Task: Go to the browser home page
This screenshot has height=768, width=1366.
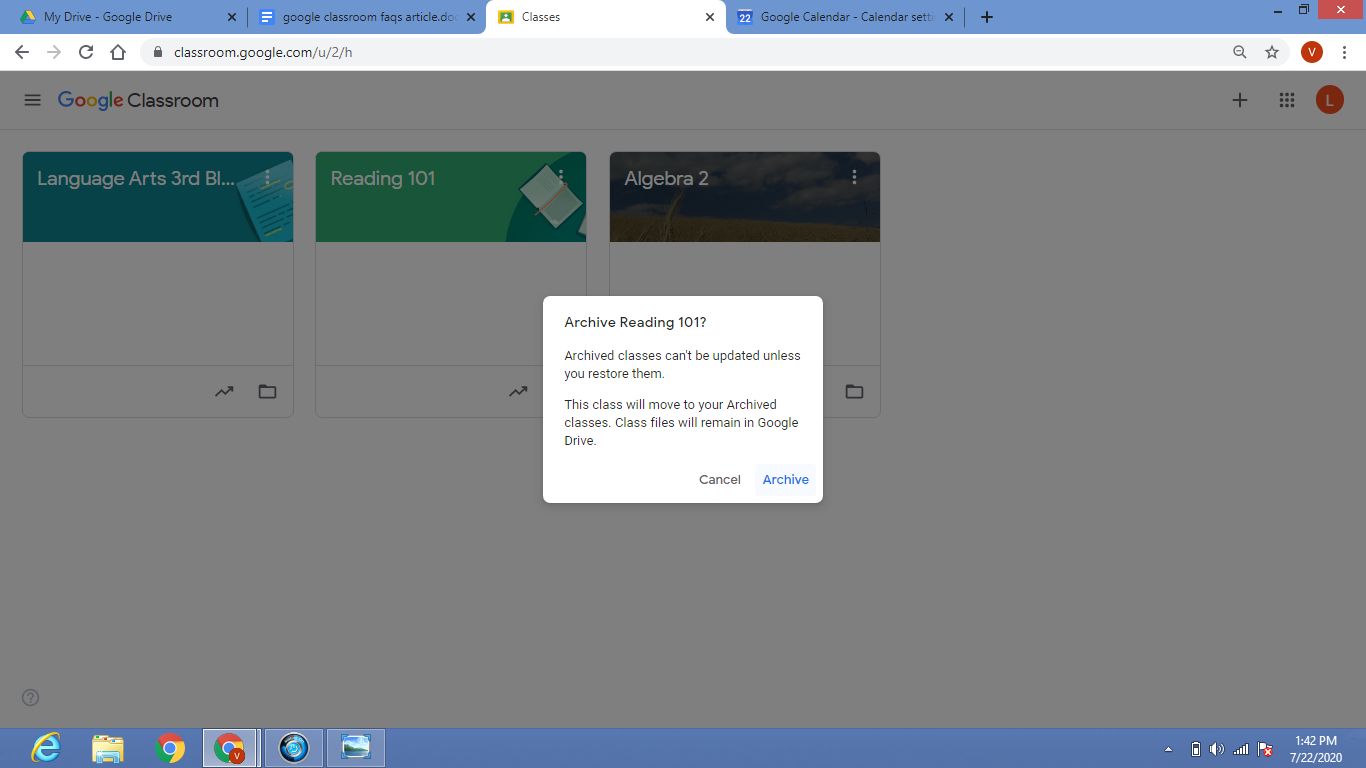Action: point(118,52)
